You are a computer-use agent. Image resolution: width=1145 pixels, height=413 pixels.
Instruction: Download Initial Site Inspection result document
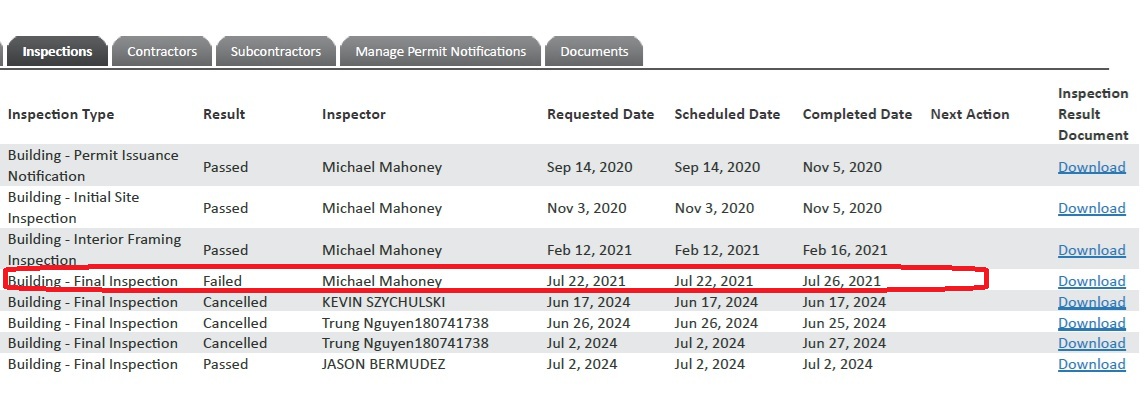(x=1092, y=209)
